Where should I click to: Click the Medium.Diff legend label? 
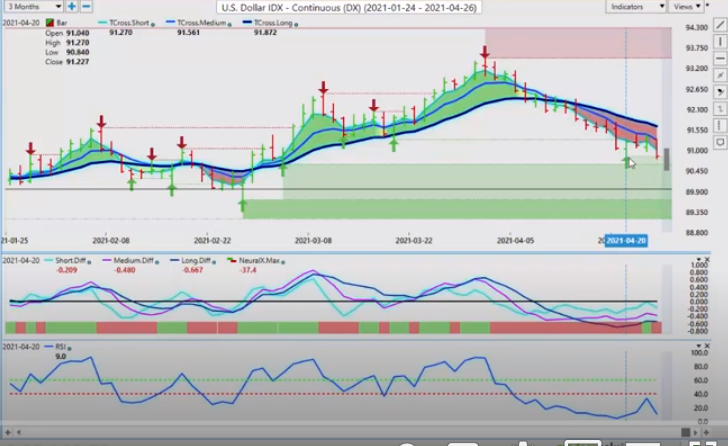click(133, 260)
